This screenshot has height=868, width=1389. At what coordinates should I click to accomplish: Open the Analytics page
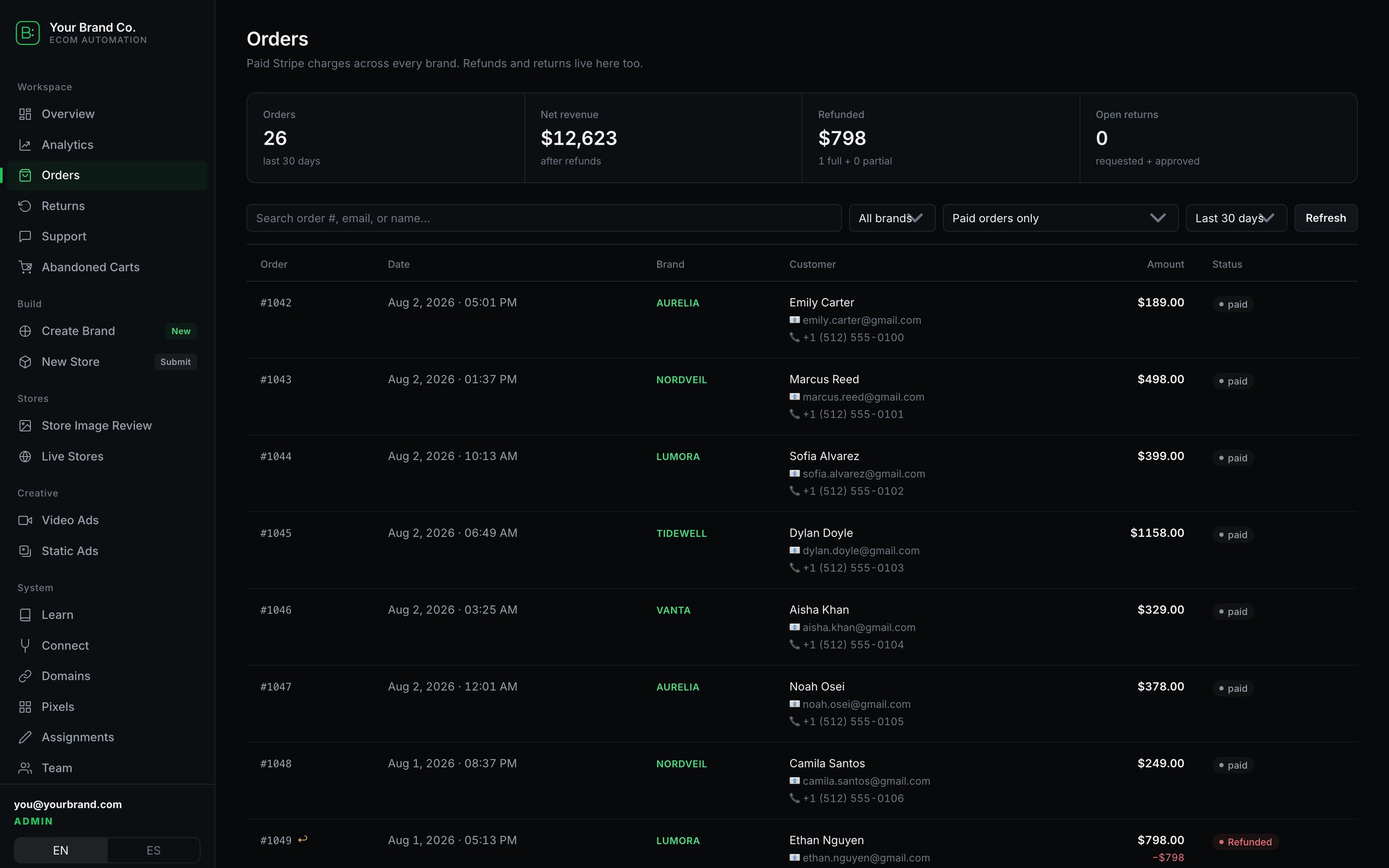(107, 145)
